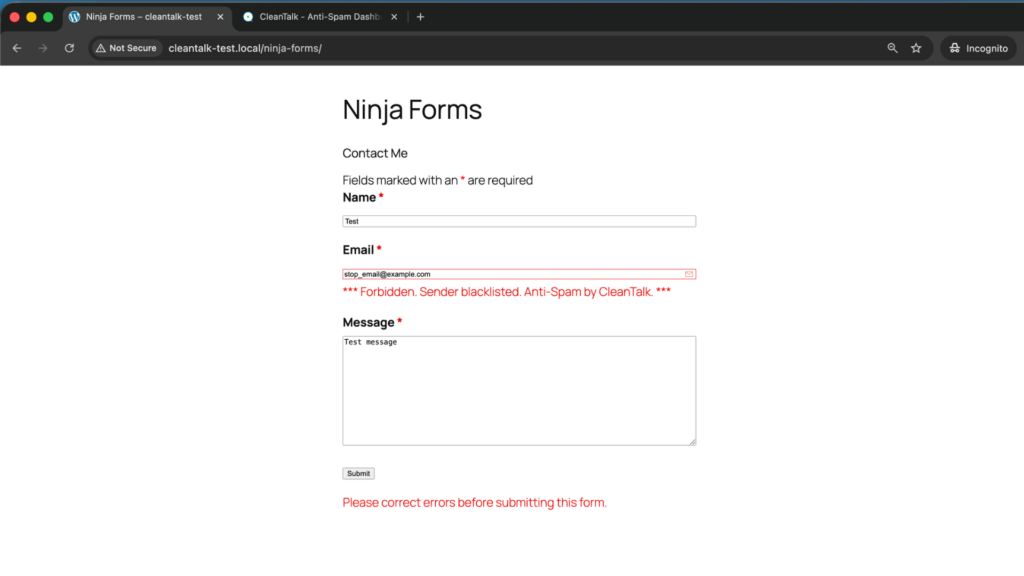The height and width of the screenshot is (576, 1024).
Task: Close the CleanTalk Anti-Spam Dashboard tab
Action: 394,17
